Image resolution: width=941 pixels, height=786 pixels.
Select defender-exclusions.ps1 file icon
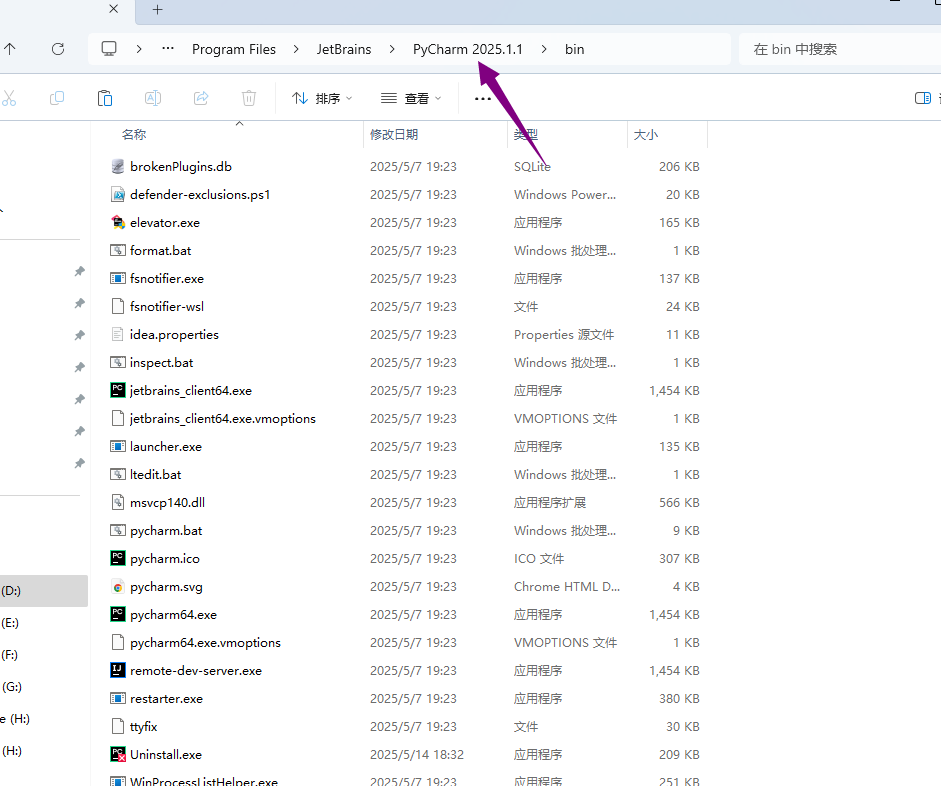tap(118, 194)
